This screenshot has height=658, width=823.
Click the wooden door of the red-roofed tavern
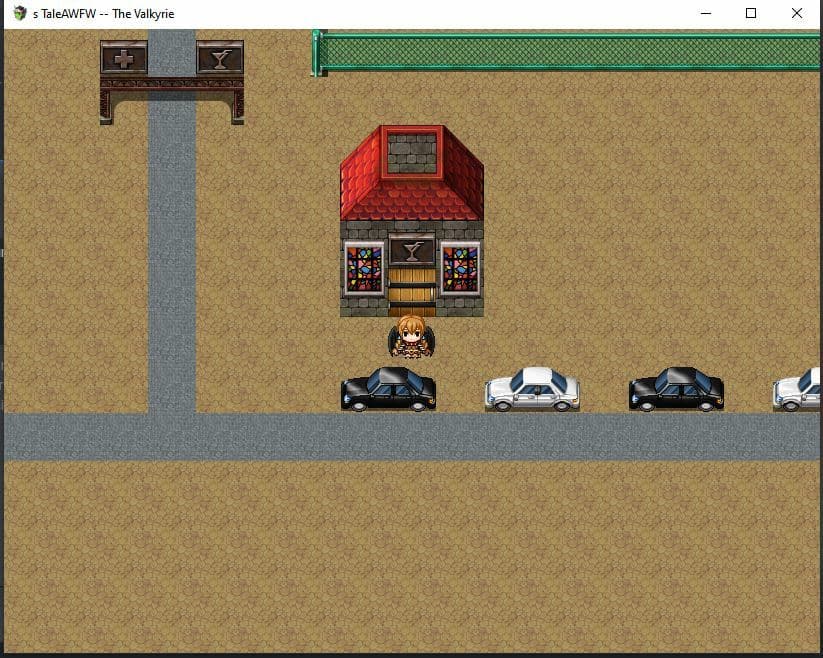[412, 292]
